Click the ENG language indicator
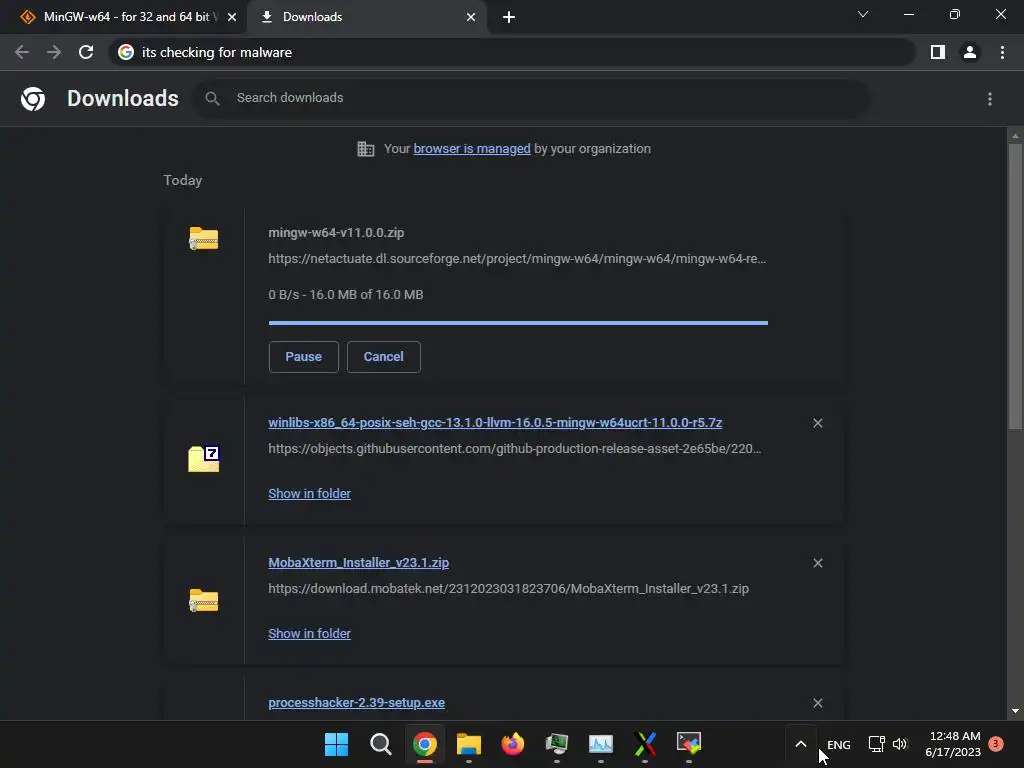The image size is (1024, 768). tap(839, 744)
